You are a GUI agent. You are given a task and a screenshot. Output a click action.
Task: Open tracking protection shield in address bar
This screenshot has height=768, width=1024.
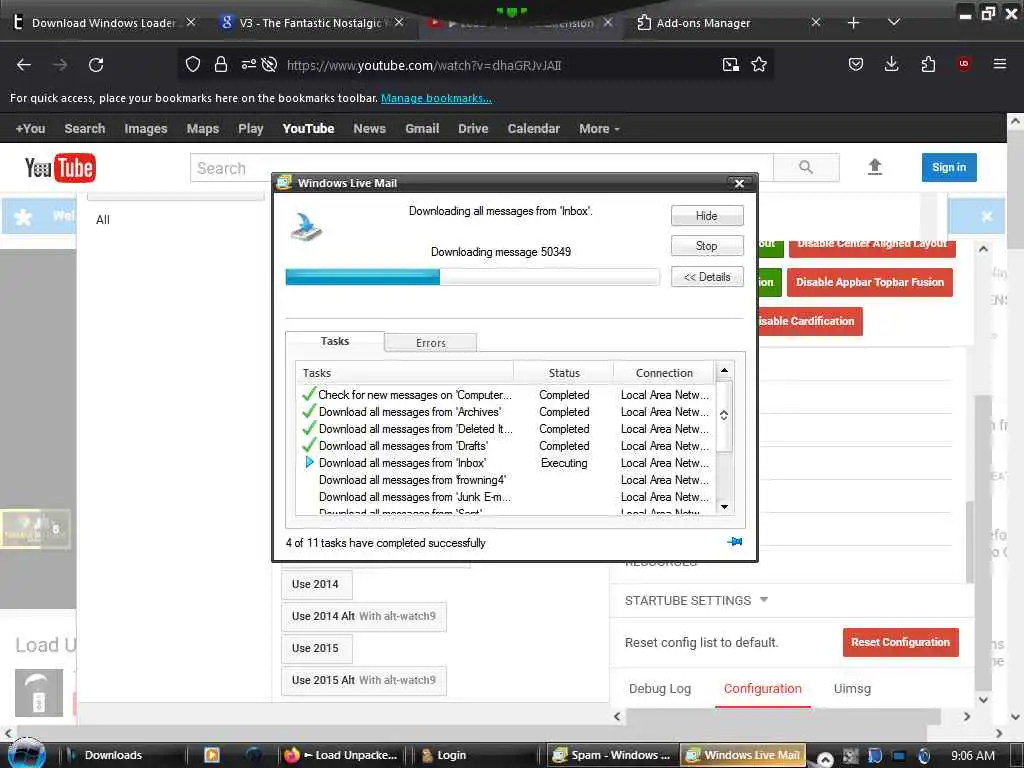coord(193,65)
